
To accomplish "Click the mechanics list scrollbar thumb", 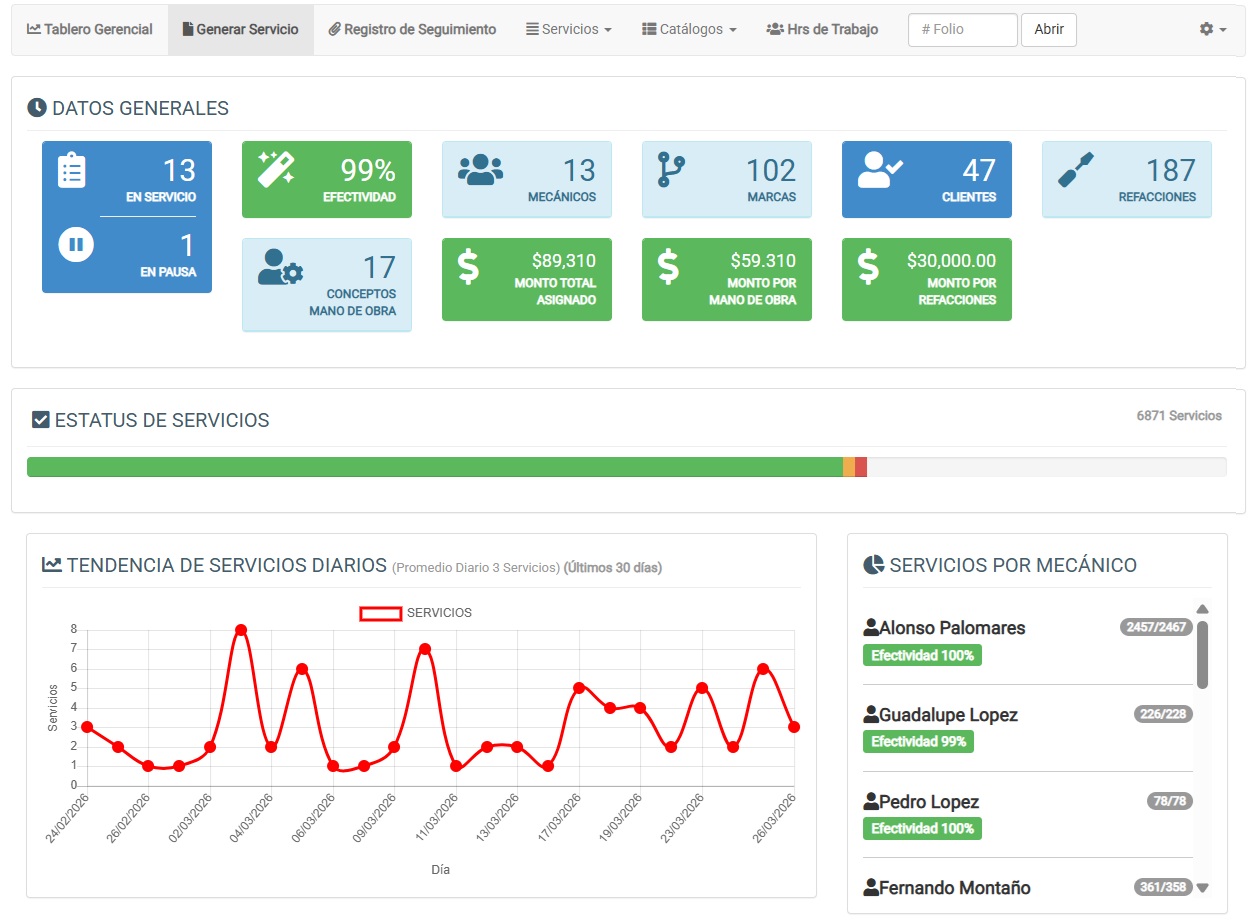I will tap(1202, 655).
